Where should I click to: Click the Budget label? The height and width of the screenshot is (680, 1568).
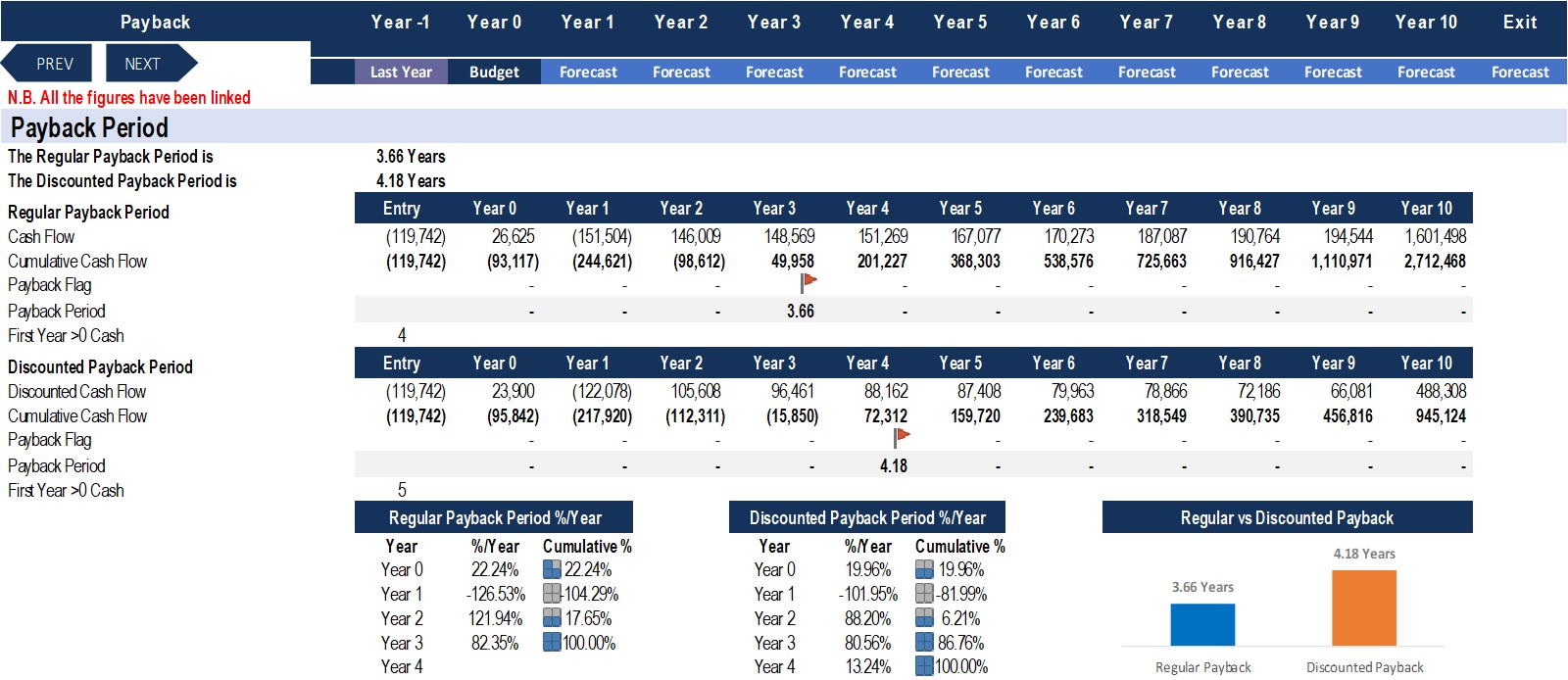[x=494, y=72]
